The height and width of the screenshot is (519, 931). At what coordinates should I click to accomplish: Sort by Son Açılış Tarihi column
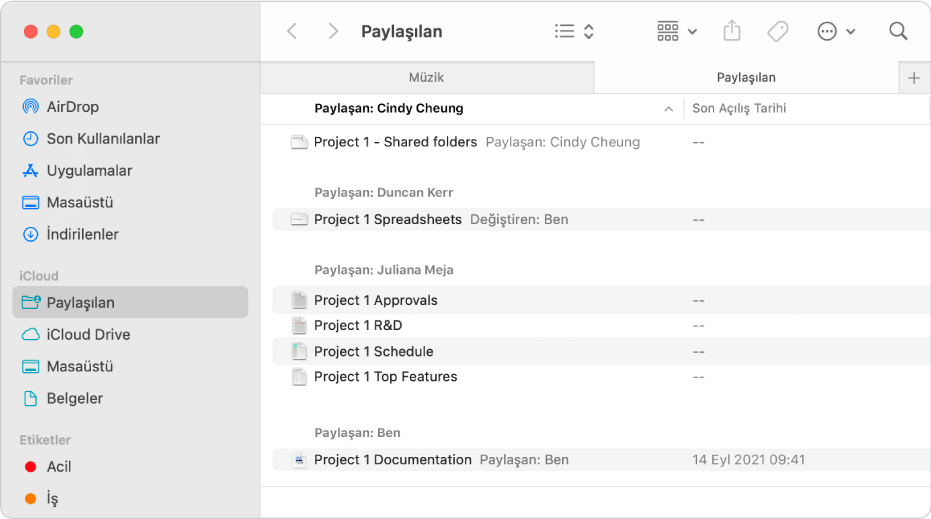739,108
